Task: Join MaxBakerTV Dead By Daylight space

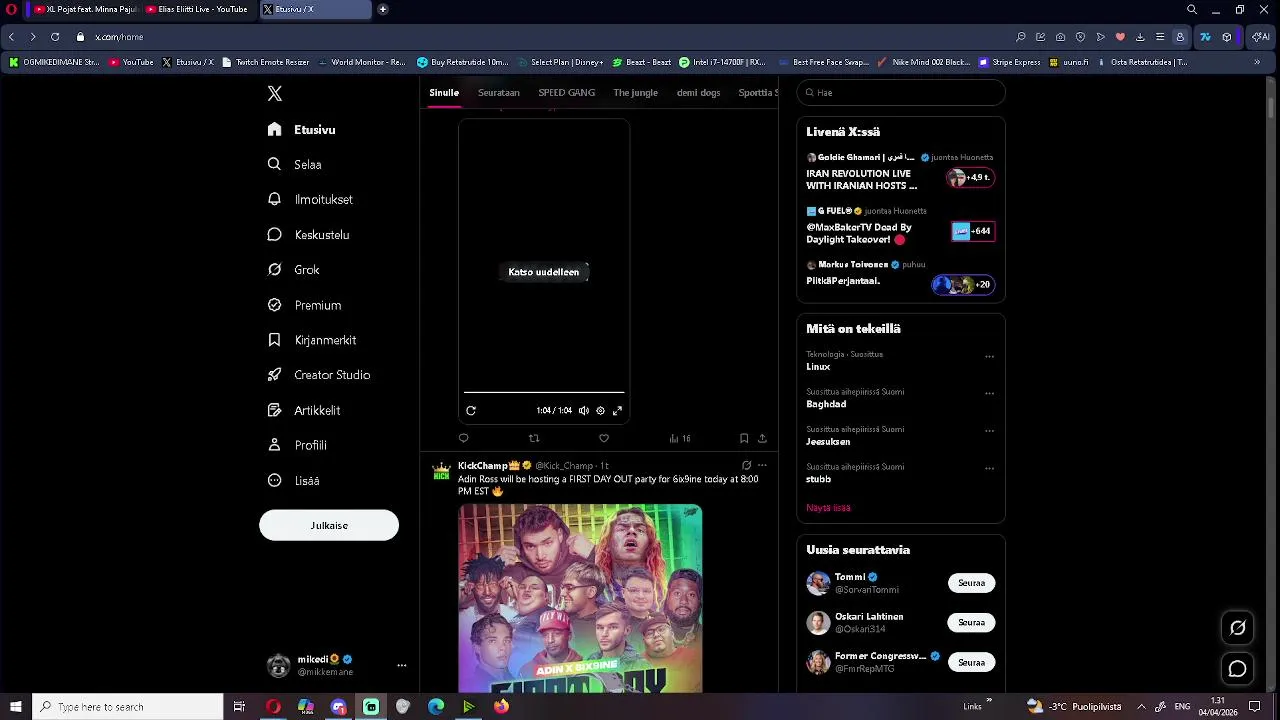Action: pos(972,231)
